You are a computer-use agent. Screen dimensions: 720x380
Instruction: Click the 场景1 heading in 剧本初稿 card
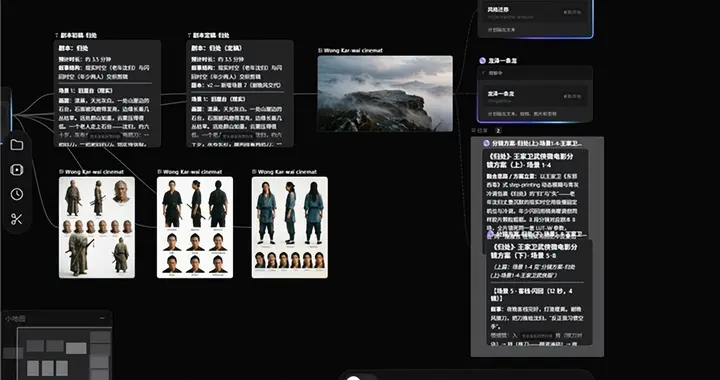tap(85, 90)
